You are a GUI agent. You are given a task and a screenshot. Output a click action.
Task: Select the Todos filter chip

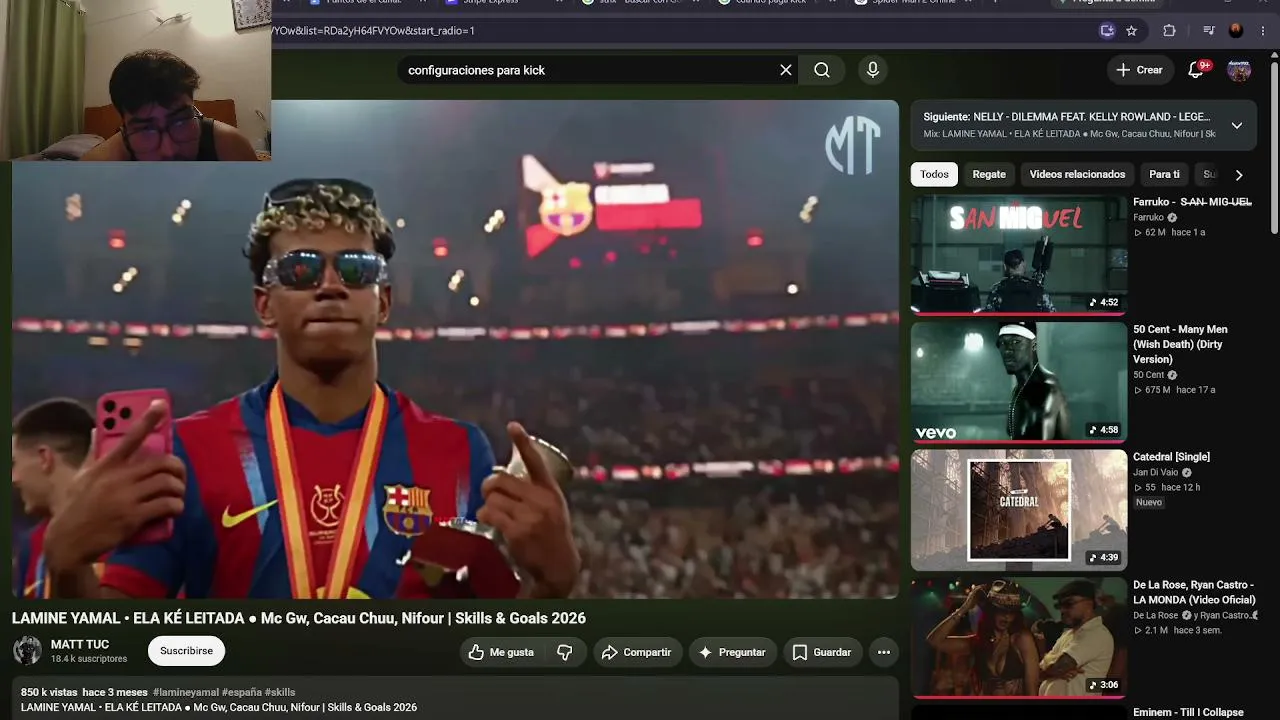[x=934, y=174]
